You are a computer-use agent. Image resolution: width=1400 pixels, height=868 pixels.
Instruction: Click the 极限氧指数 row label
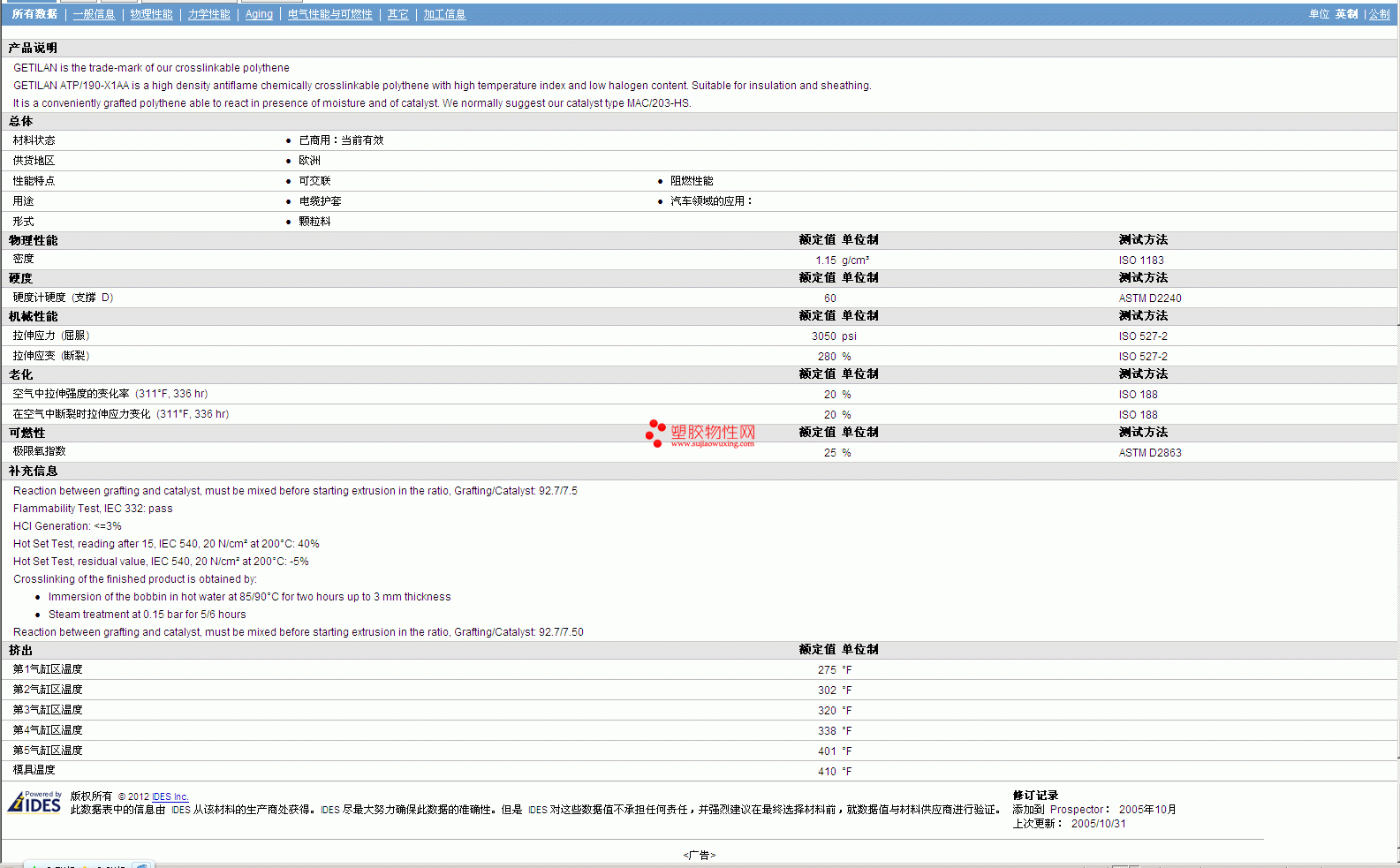39,451
